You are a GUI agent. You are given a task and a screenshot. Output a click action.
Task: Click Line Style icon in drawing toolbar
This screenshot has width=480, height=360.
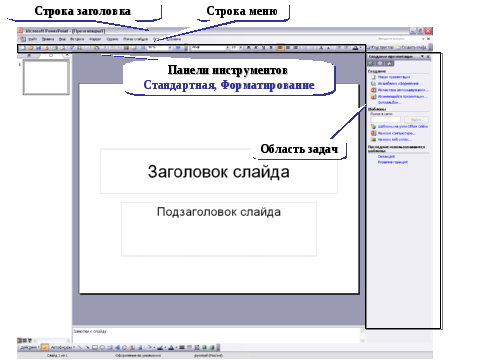click(182, 347)
